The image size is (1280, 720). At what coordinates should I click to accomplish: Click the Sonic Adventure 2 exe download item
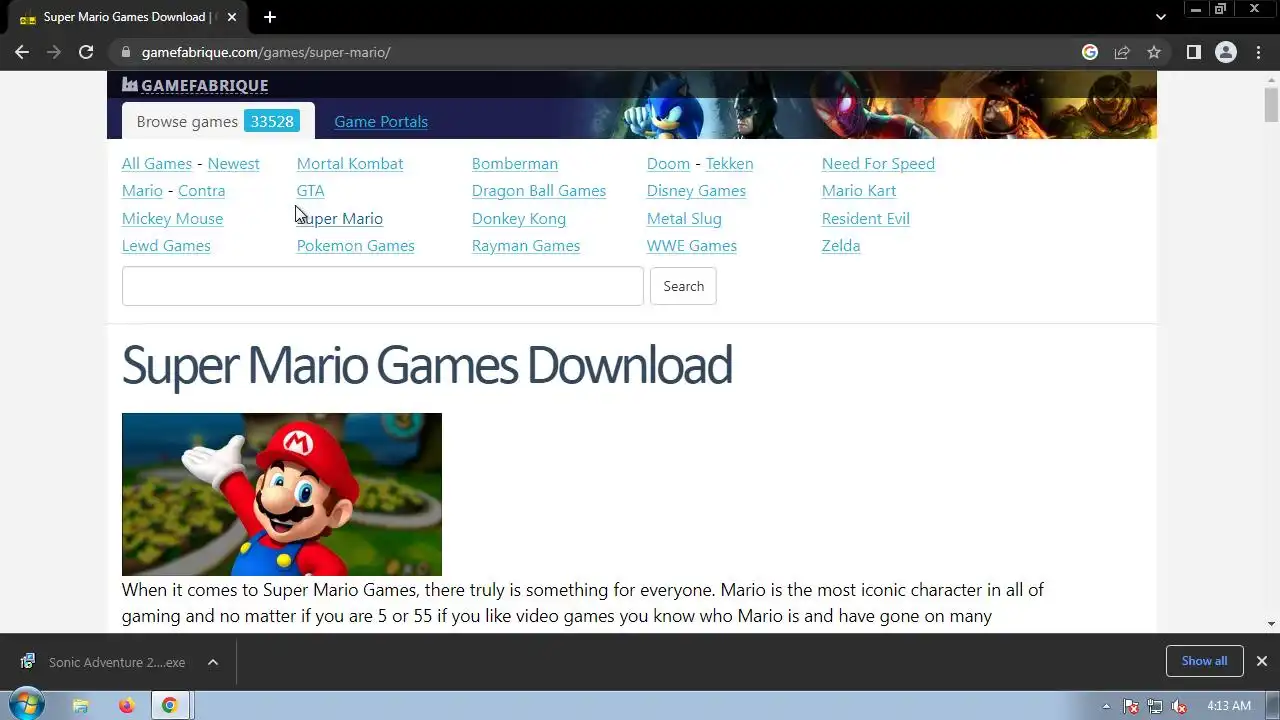click(104, 662)
